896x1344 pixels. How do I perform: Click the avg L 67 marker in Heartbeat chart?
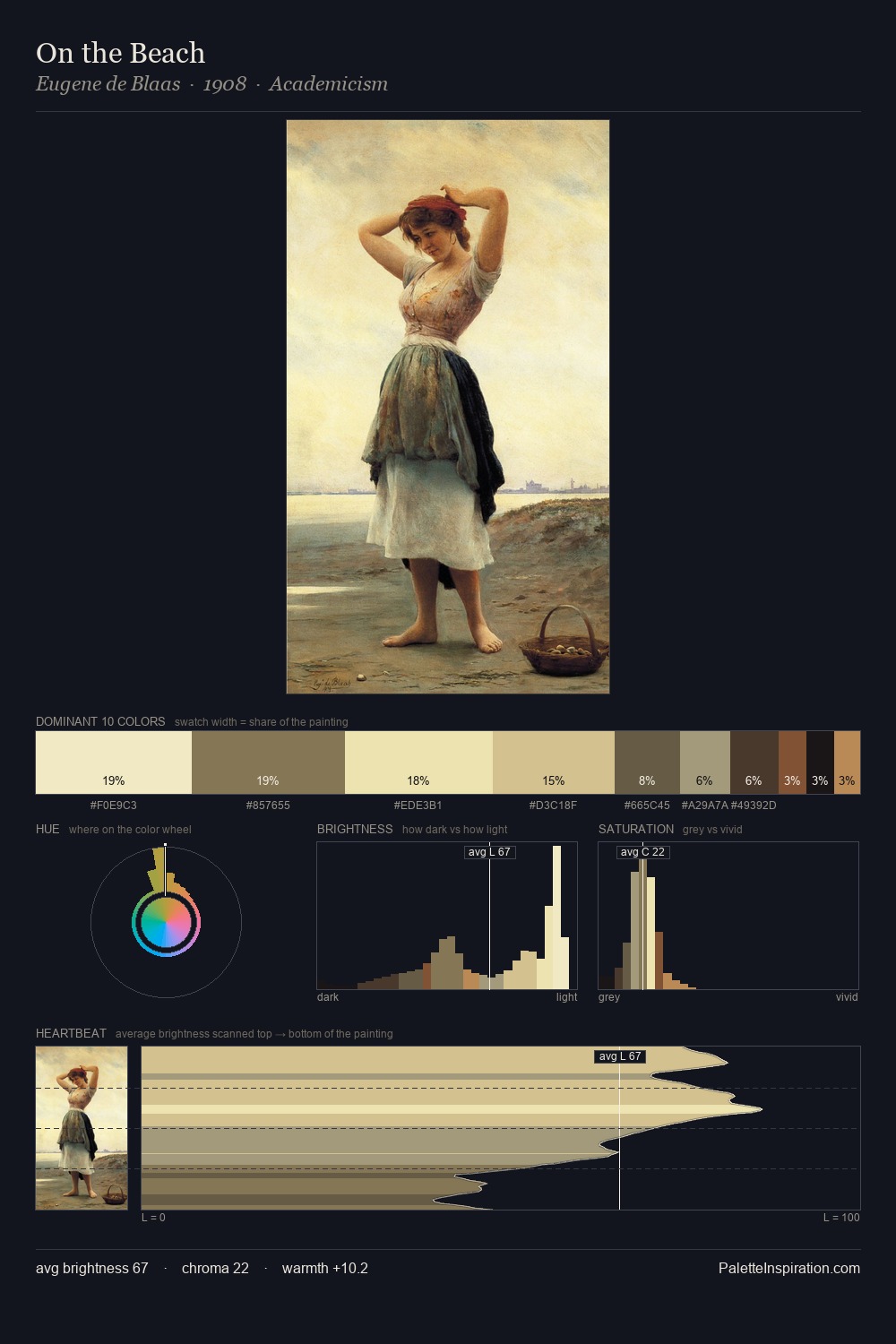[620, 1056]
